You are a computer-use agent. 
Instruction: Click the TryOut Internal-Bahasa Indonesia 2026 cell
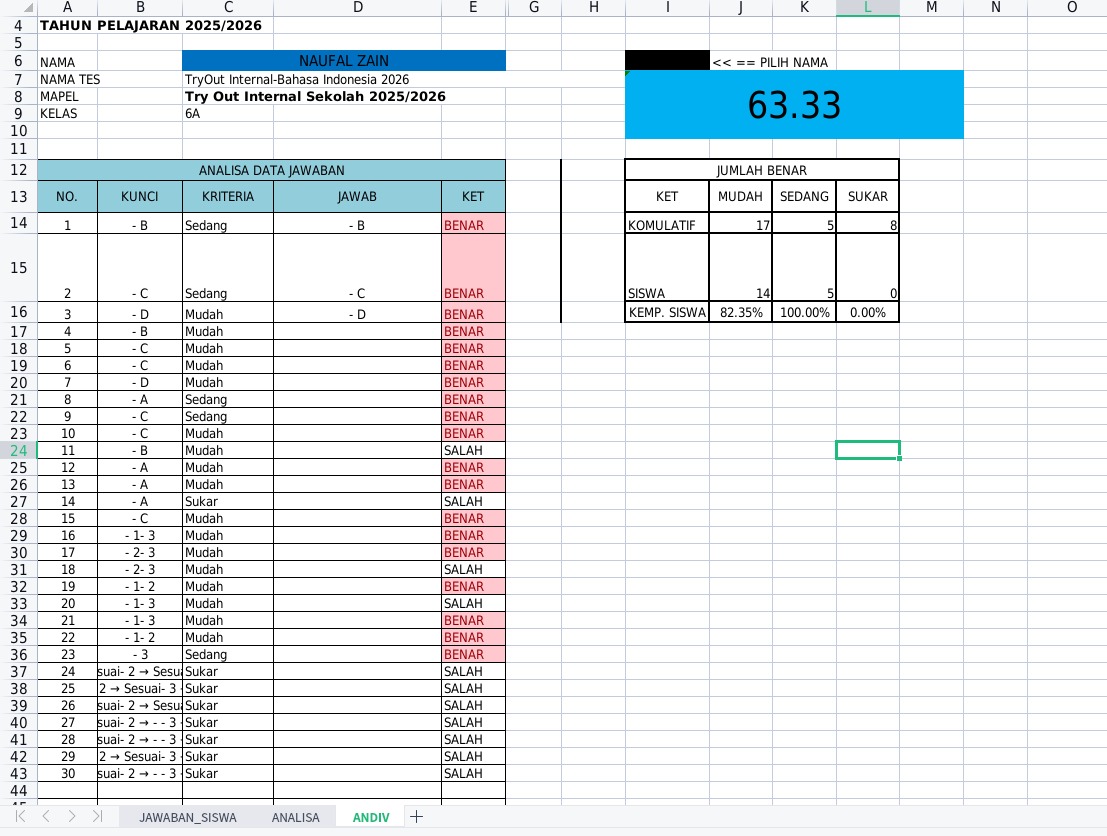pyautogui.click(x=297, y=79)
